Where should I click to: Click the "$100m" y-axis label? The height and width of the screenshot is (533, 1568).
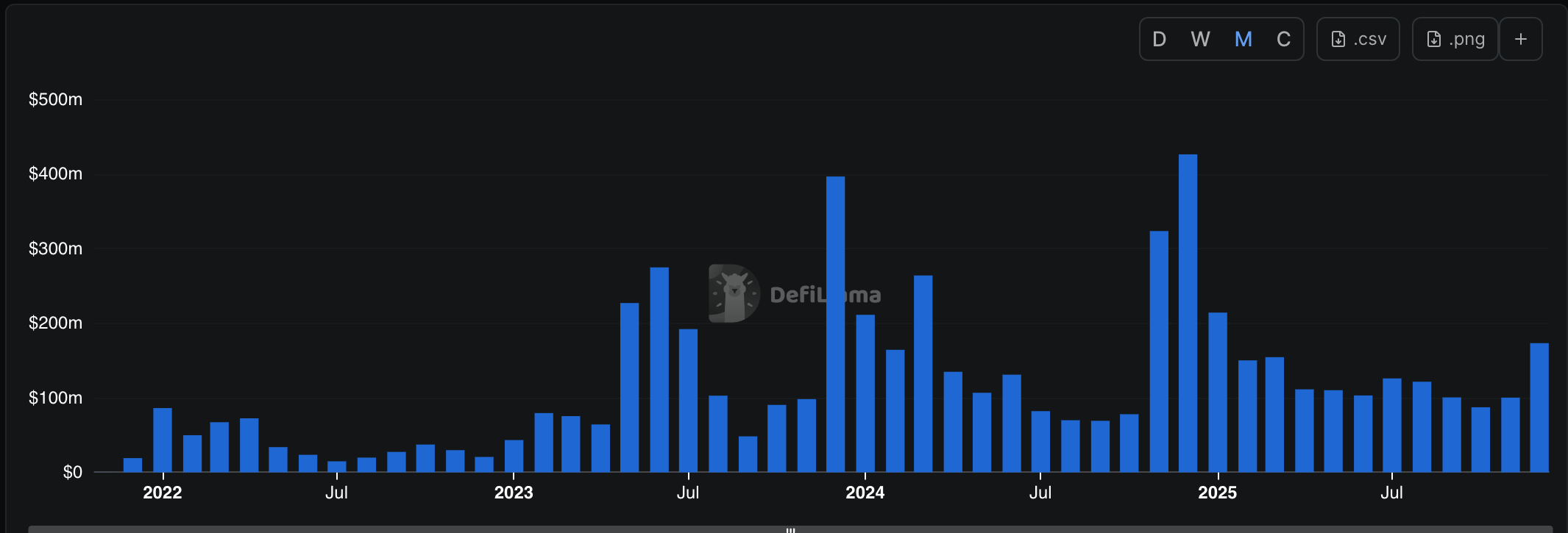coord(55,398)
